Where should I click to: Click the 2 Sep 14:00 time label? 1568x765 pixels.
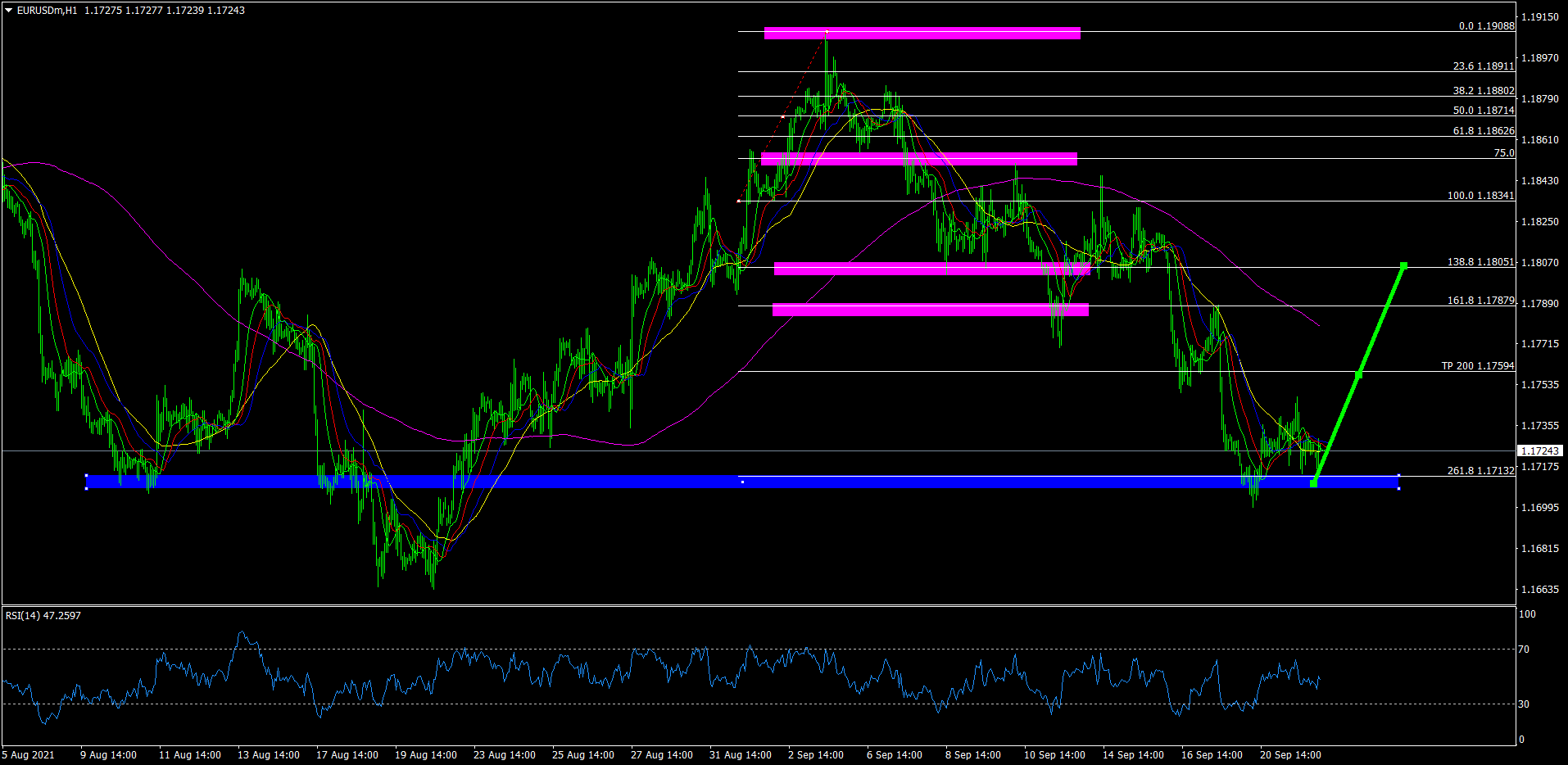pyautogui.click(x=816, y=755)
